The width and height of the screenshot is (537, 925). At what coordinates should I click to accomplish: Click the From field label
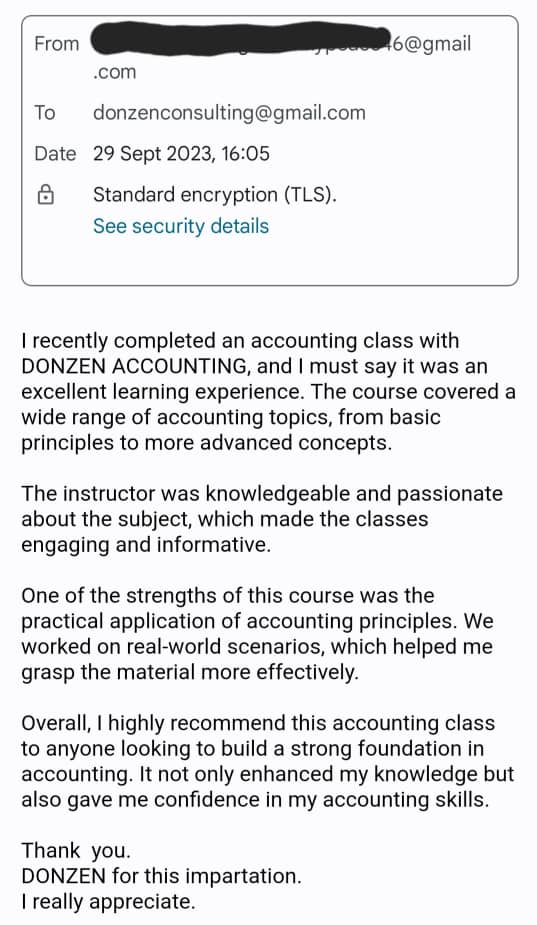coord(56,44)
